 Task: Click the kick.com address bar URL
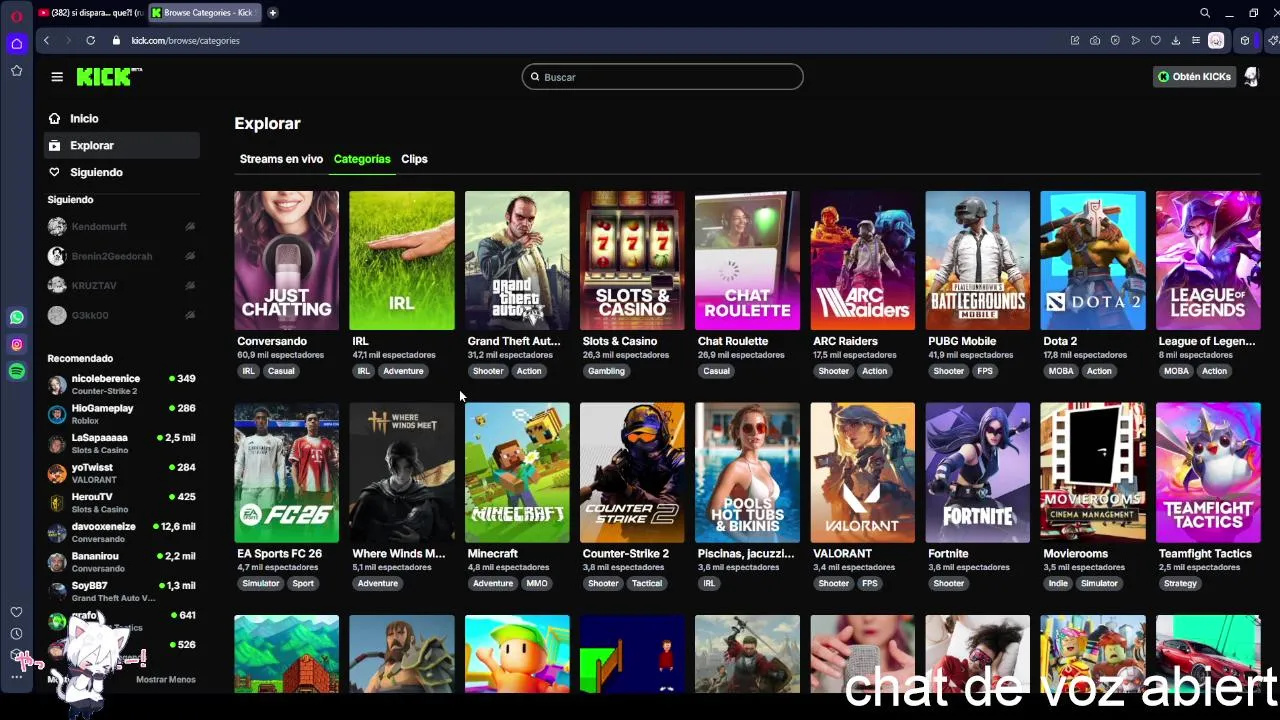(185, 41)
